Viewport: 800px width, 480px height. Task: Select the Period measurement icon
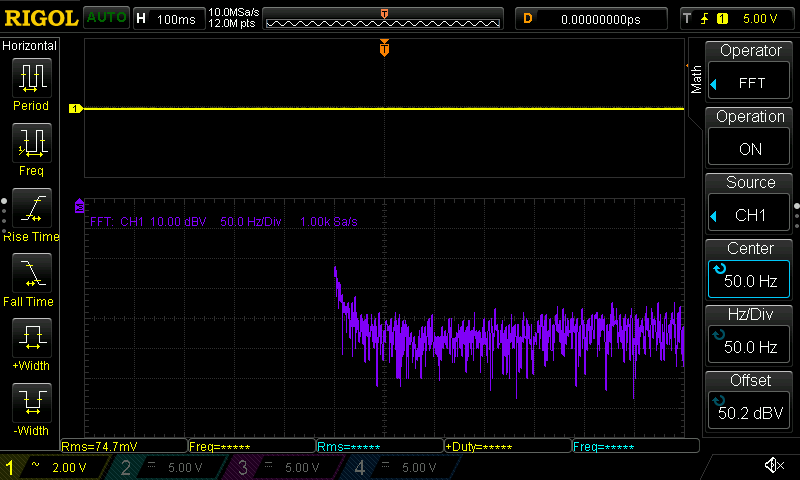30,78
